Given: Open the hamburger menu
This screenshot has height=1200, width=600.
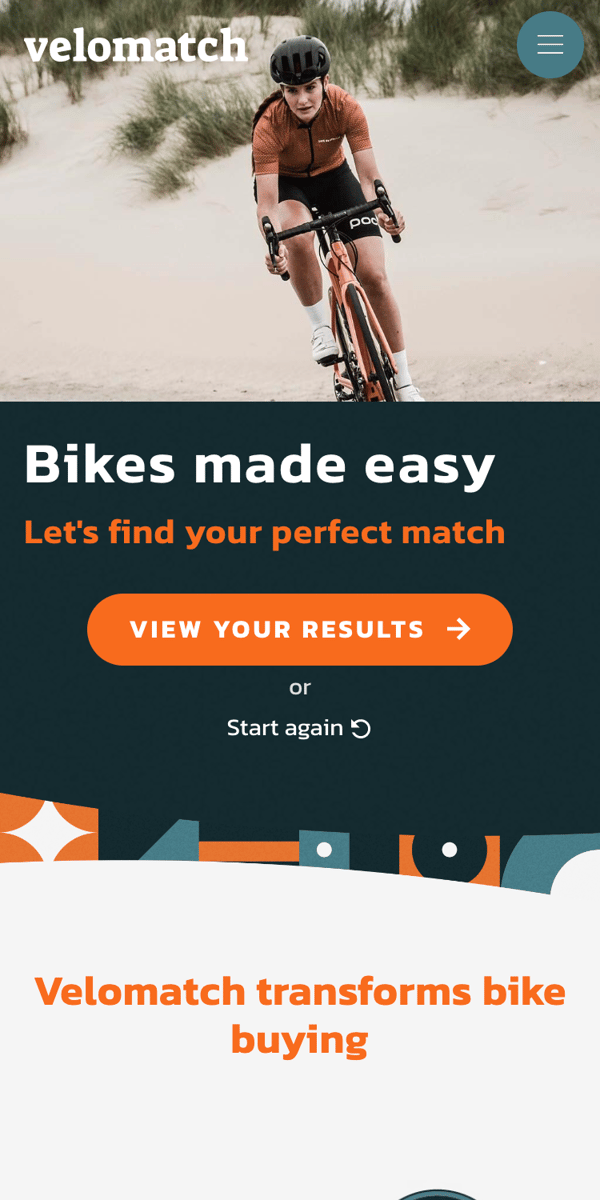Looking at the screenshot, I should [550, 45].
